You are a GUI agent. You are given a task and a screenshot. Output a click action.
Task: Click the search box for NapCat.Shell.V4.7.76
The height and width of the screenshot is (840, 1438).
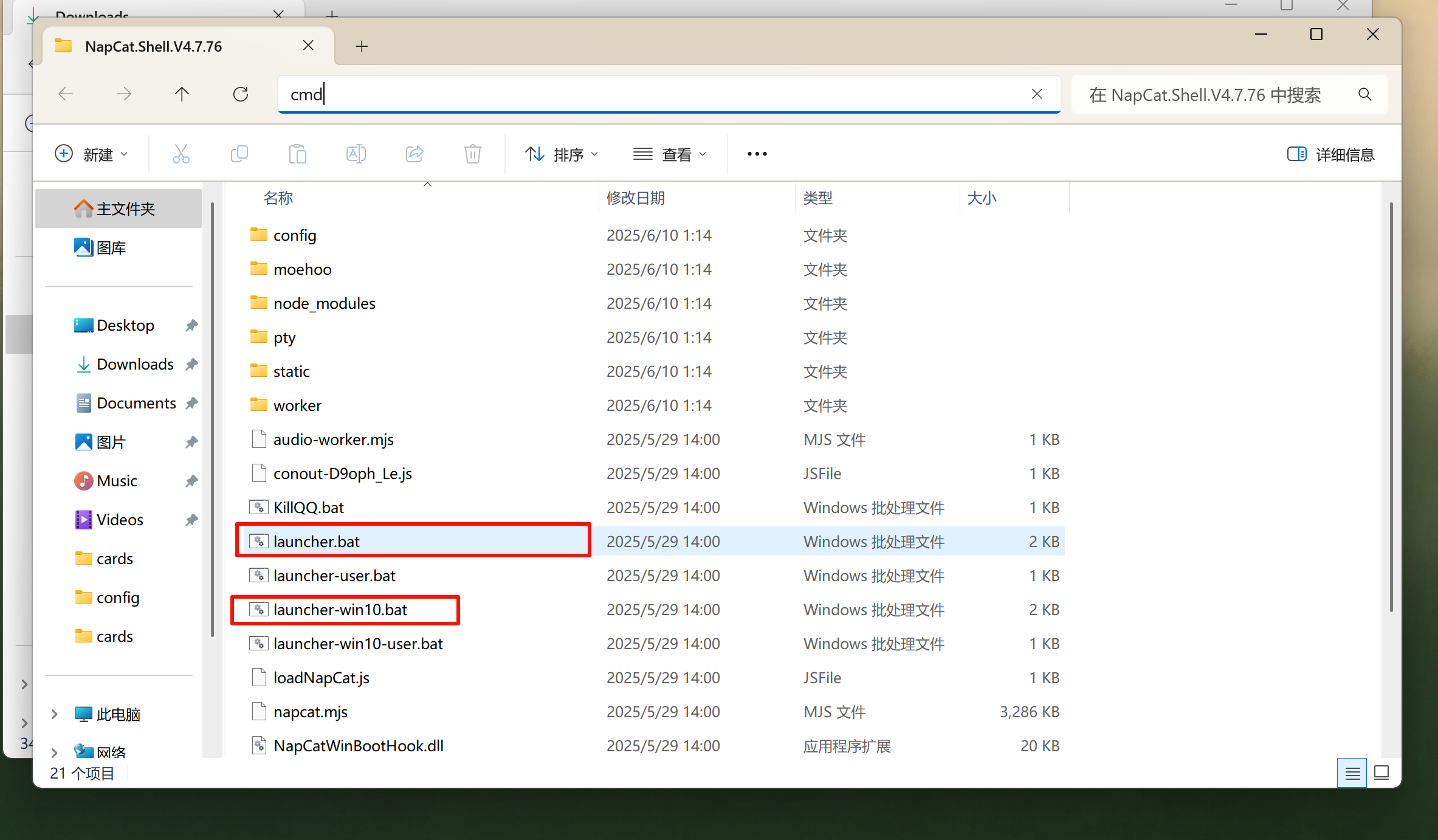pos(1229,94)
